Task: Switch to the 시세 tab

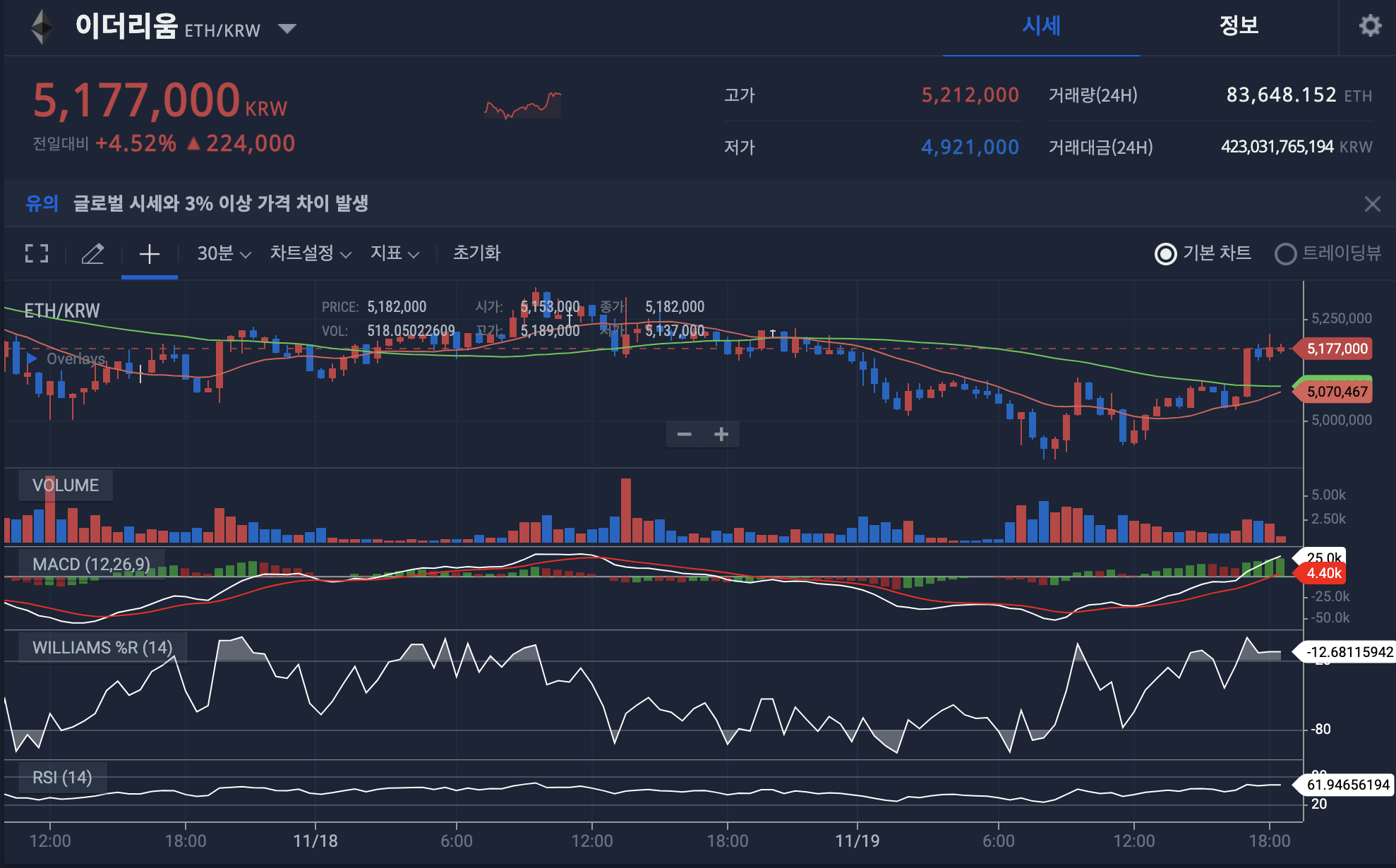Action: point(1041,26)
